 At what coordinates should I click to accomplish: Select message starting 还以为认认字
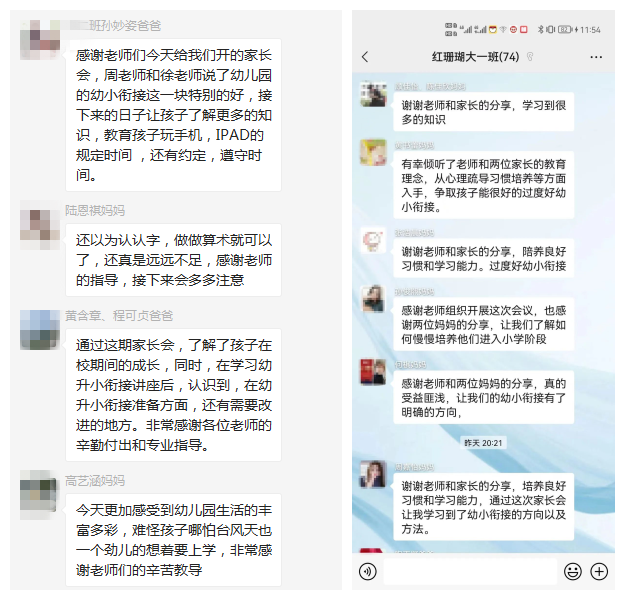pos(173,260)
